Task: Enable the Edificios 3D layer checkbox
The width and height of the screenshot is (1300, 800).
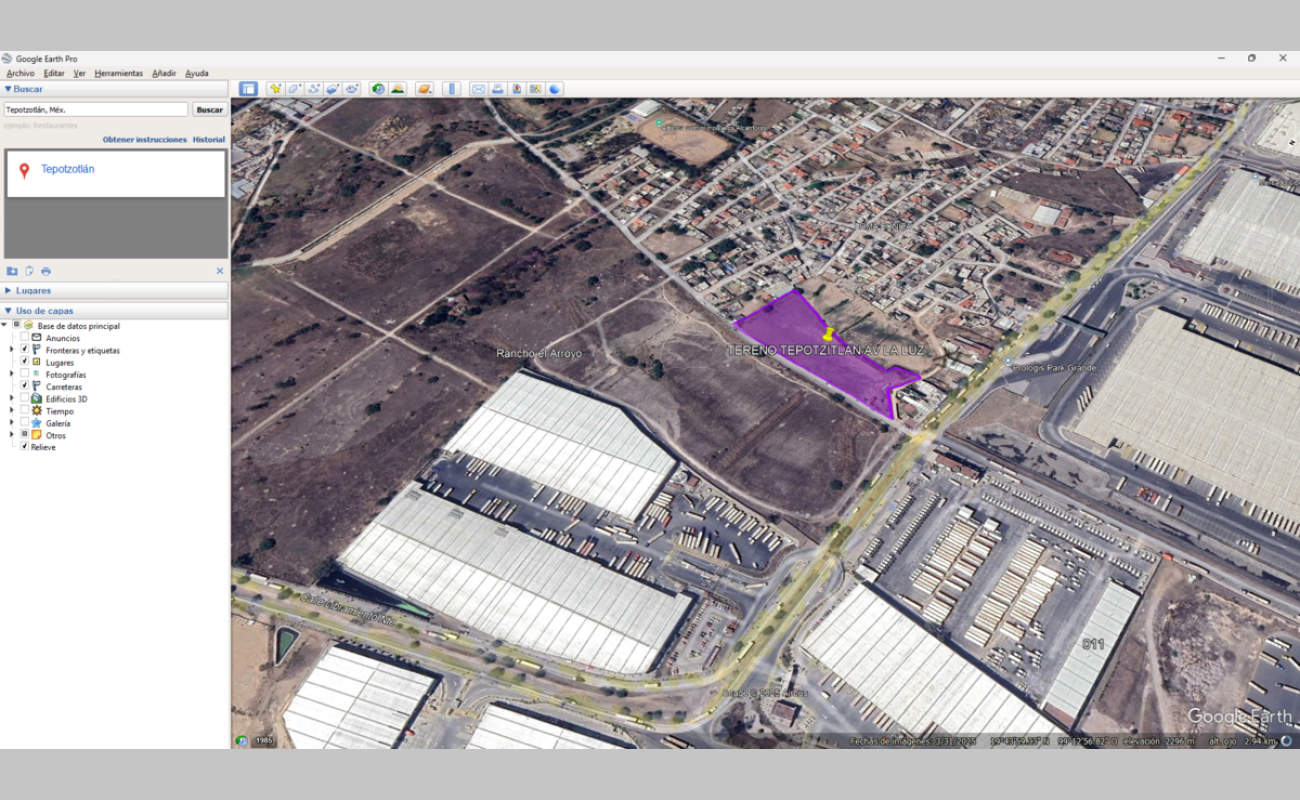Action: 25,399
